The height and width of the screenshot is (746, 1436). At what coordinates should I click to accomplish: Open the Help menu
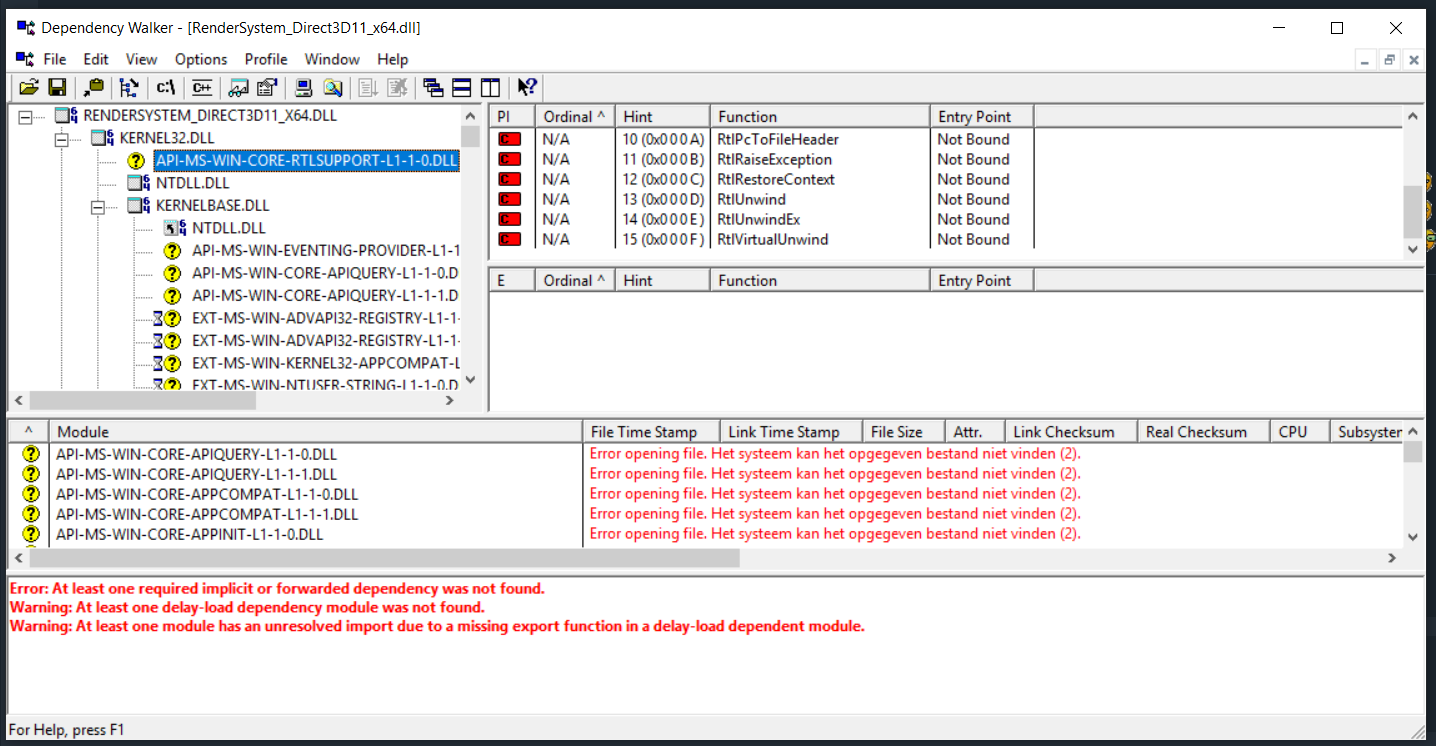click(393, 59)
